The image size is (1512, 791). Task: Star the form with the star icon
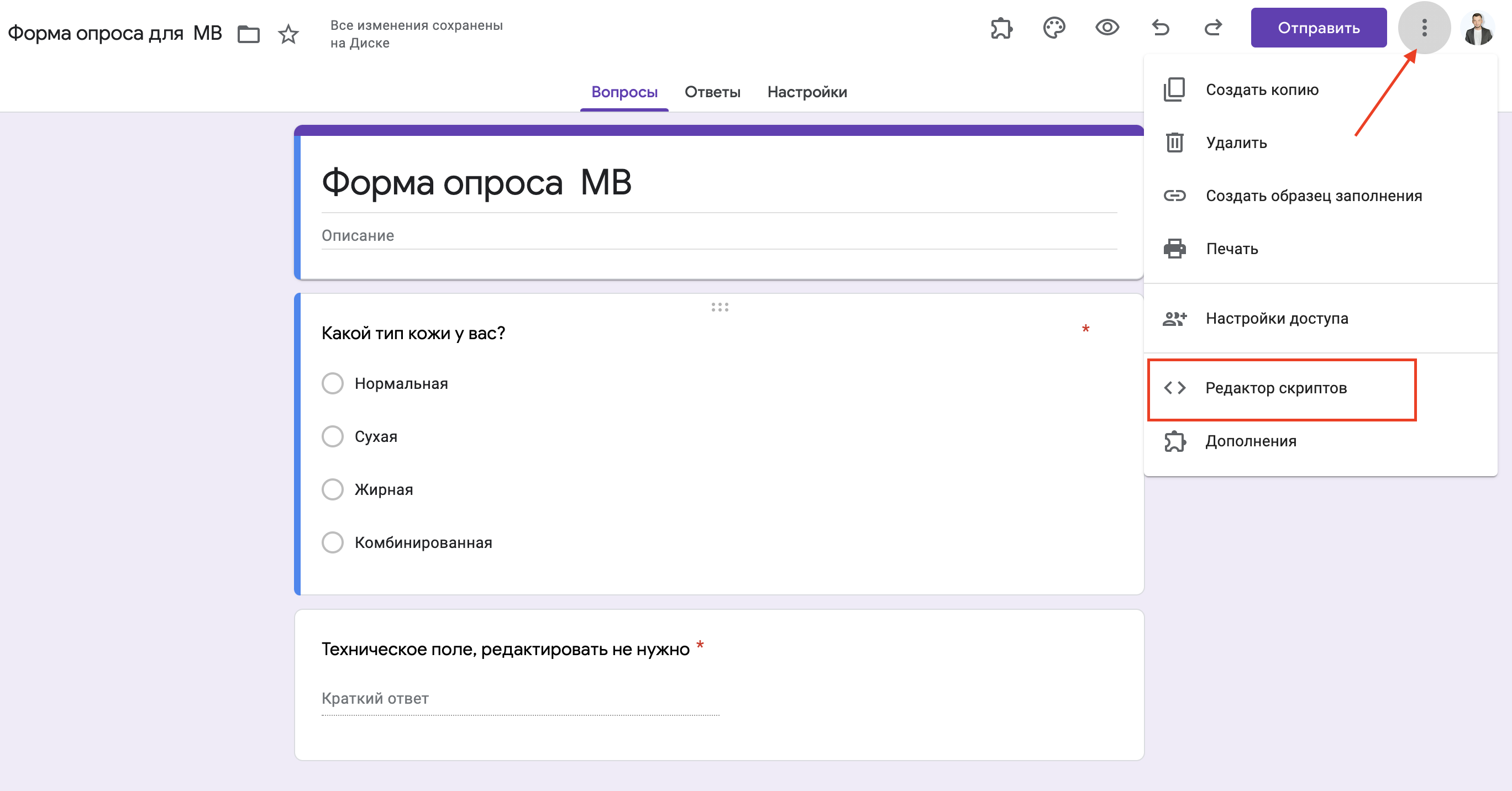(288, 34)
